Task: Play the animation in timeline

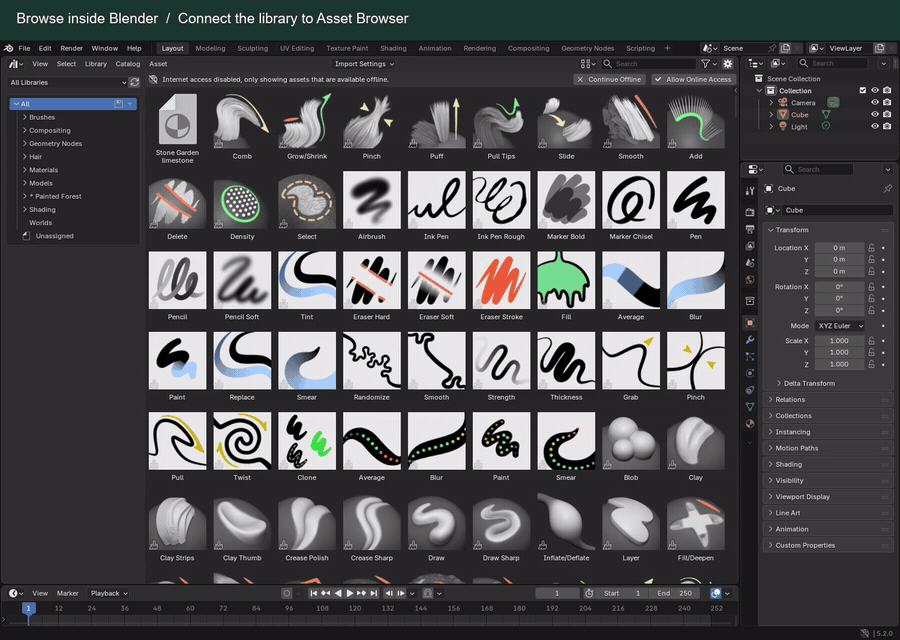Action: [349, 594]
